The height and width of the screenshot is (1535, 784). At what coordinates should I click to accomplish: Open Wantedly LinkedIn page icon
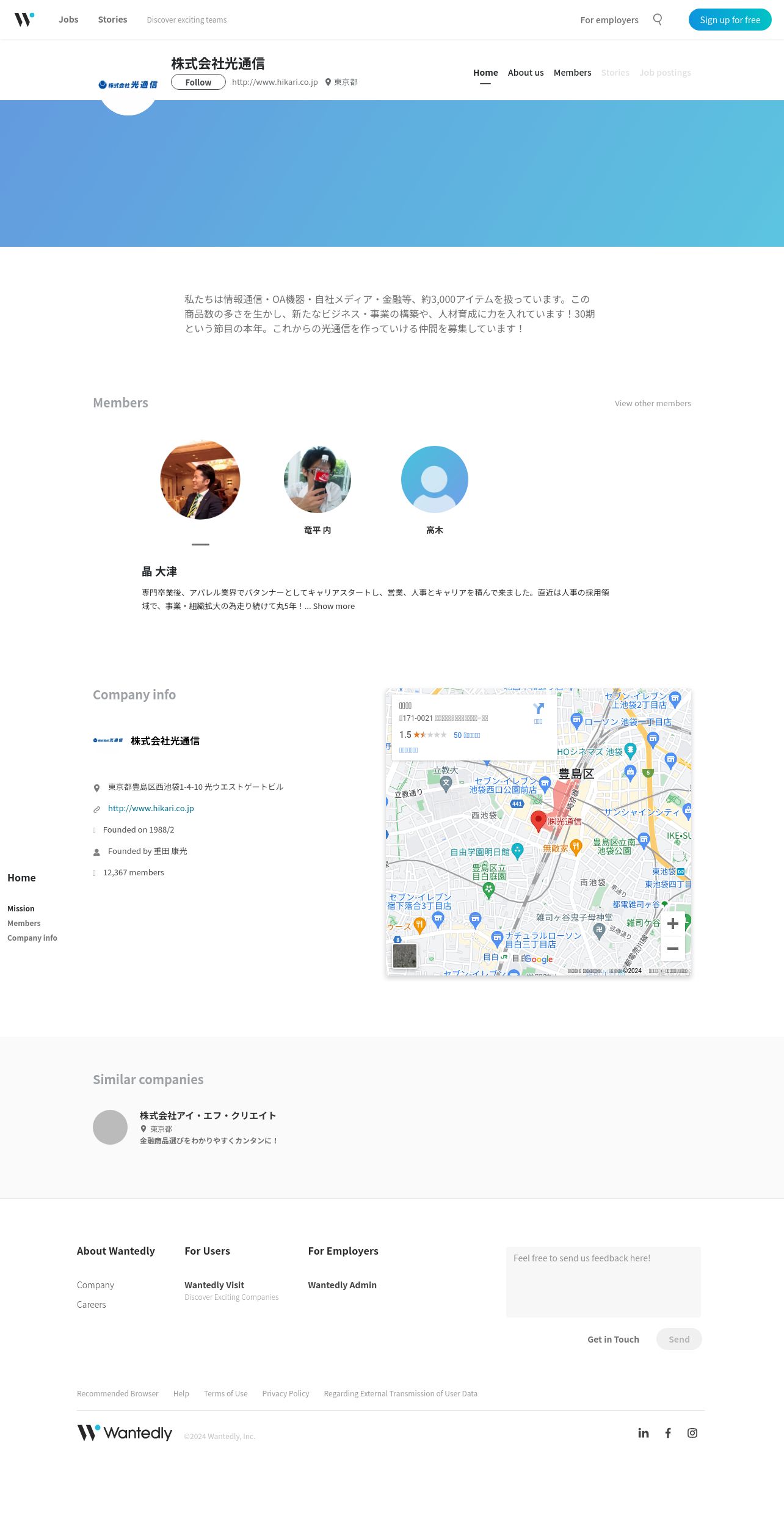(x=644, y=1433)
